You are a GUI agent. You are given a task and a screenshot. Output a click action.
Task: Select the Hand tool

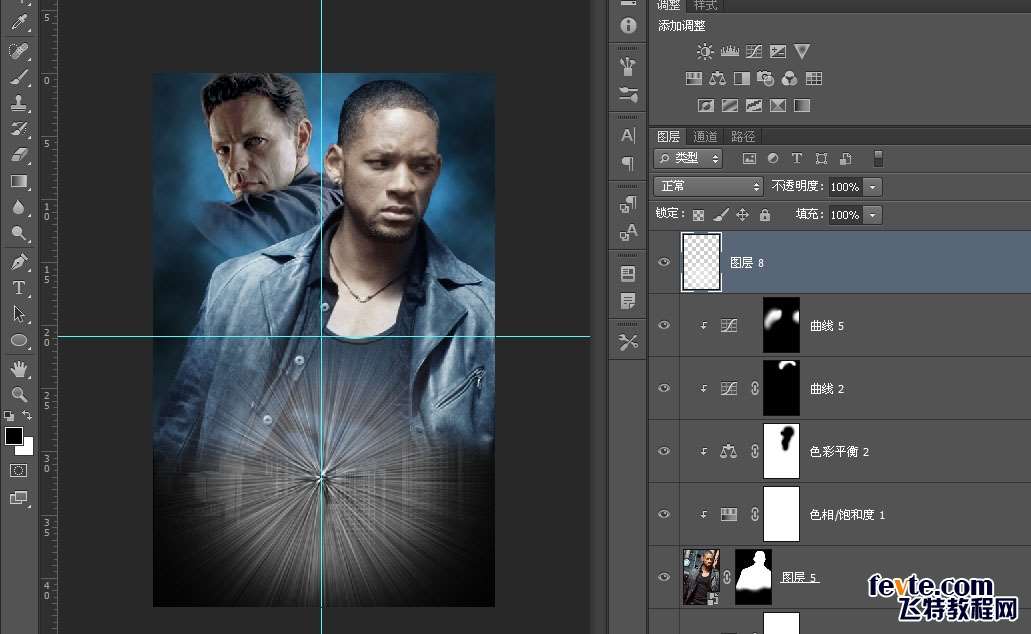click(19, 369)
